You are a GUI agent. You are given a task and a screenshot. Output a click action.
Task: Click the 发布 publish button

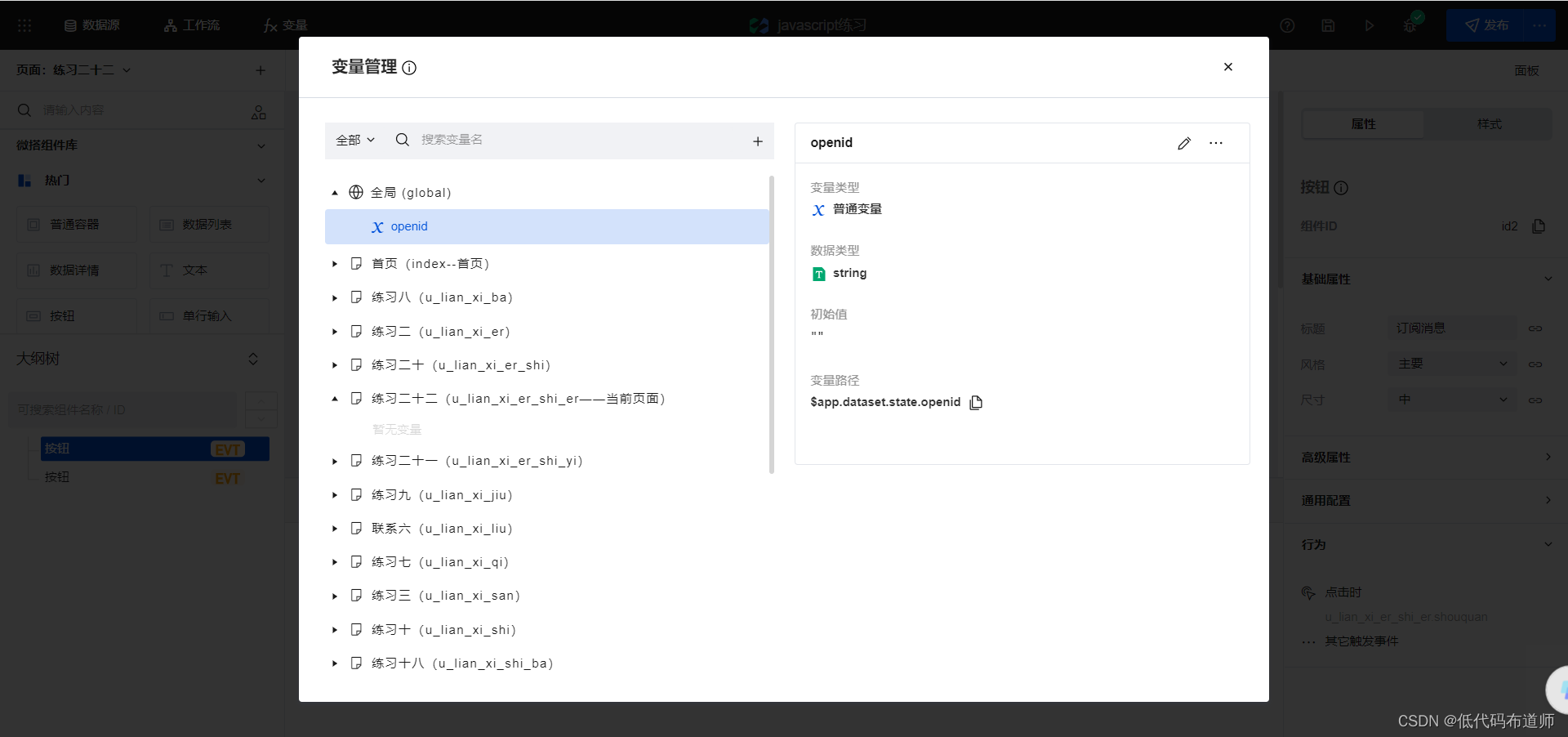coord(1486,25)
